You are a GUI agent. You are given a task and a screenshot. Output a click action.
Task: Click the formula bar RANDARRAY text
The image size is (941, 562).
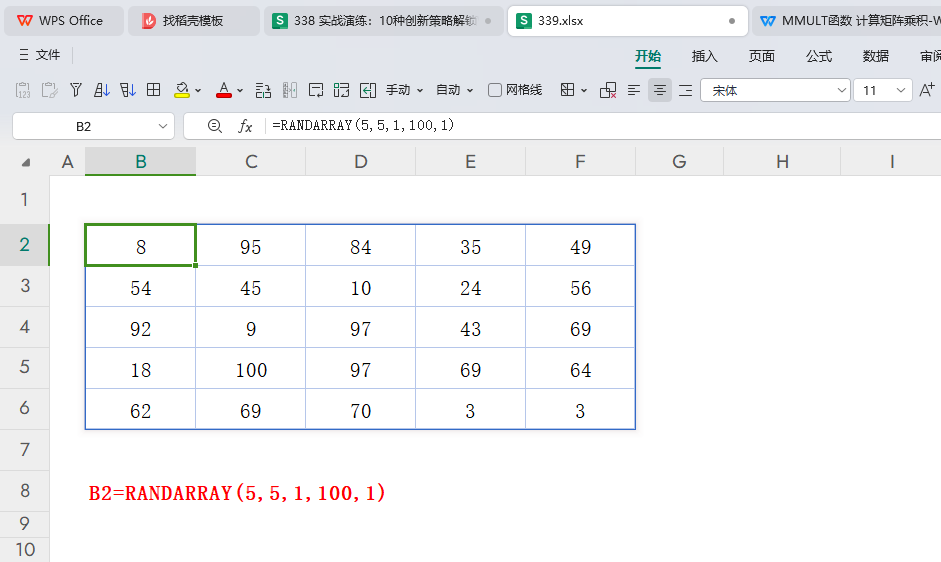point(363,125)
